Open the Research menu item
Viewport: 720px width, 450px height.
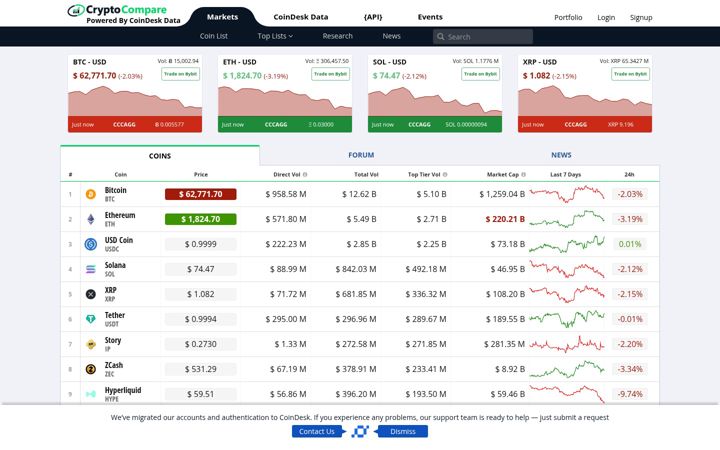click(338, 36)
